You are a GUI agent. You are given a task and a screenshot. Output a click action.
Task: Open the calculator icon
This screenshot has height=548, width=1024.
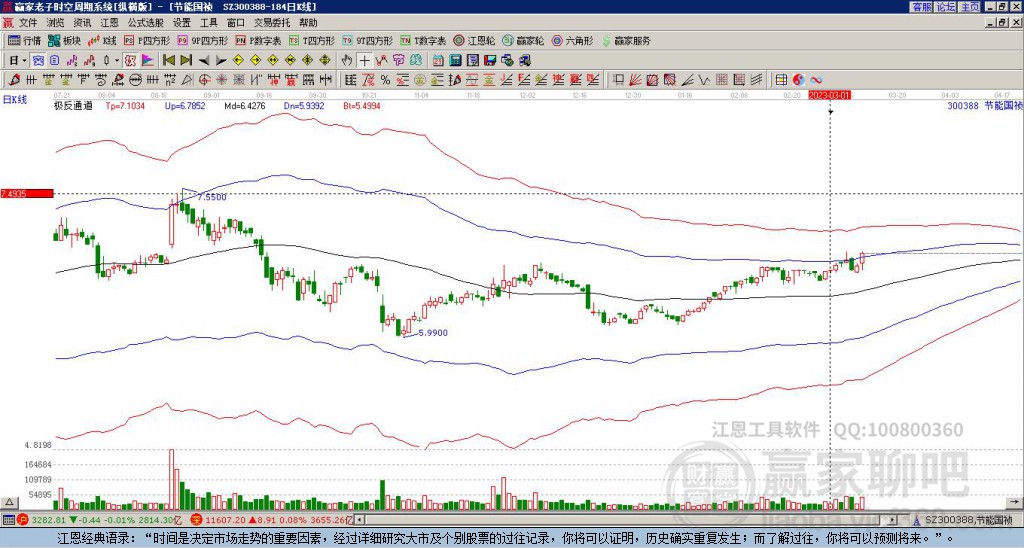pyautogui.click(x=456, y=61)
